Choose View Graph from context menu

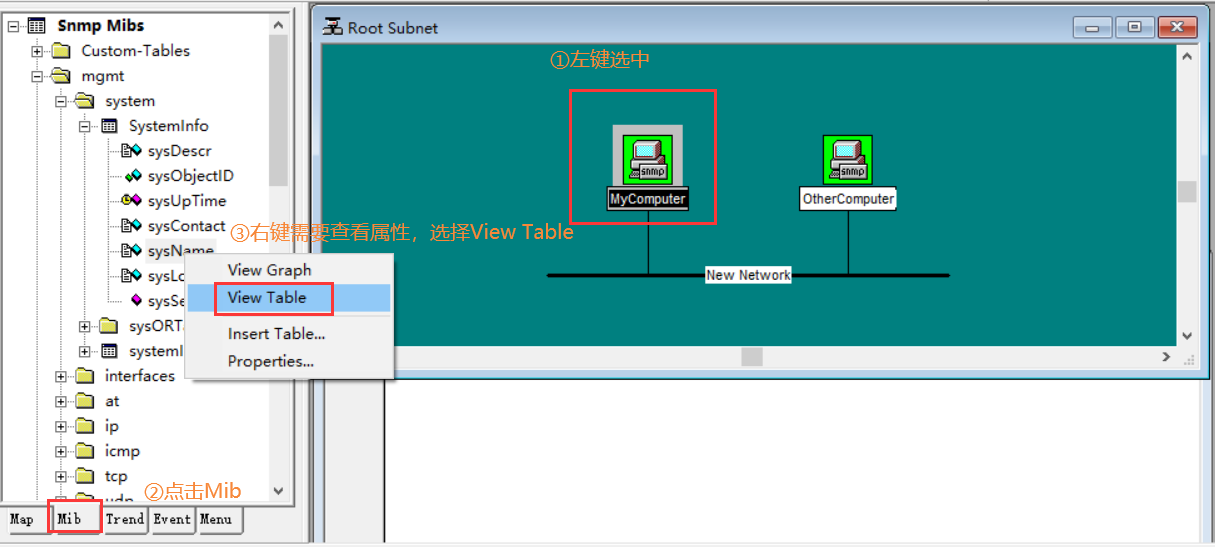[290, 270]
